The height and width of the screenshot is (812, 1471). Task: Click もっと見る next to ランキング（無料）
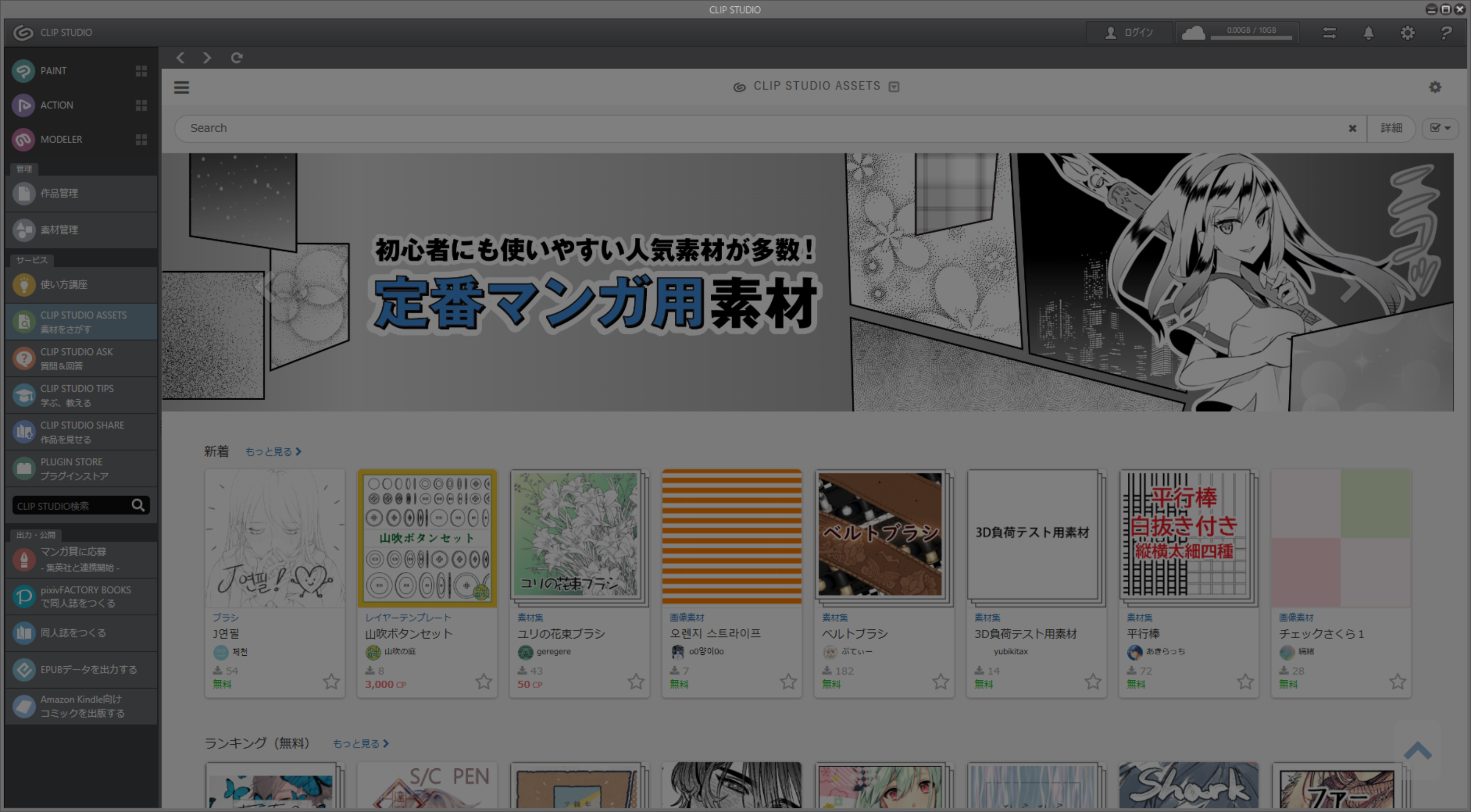click(360, 743)
